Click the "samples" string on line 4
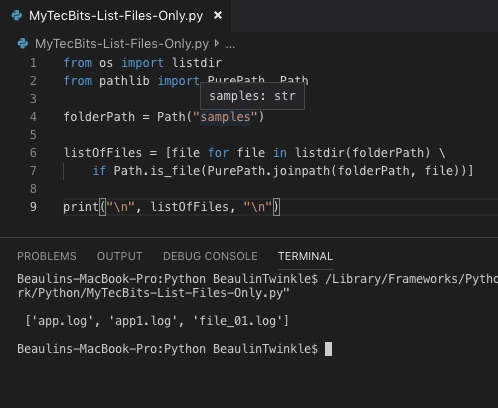Screen dimensions: 498x408 225,117
